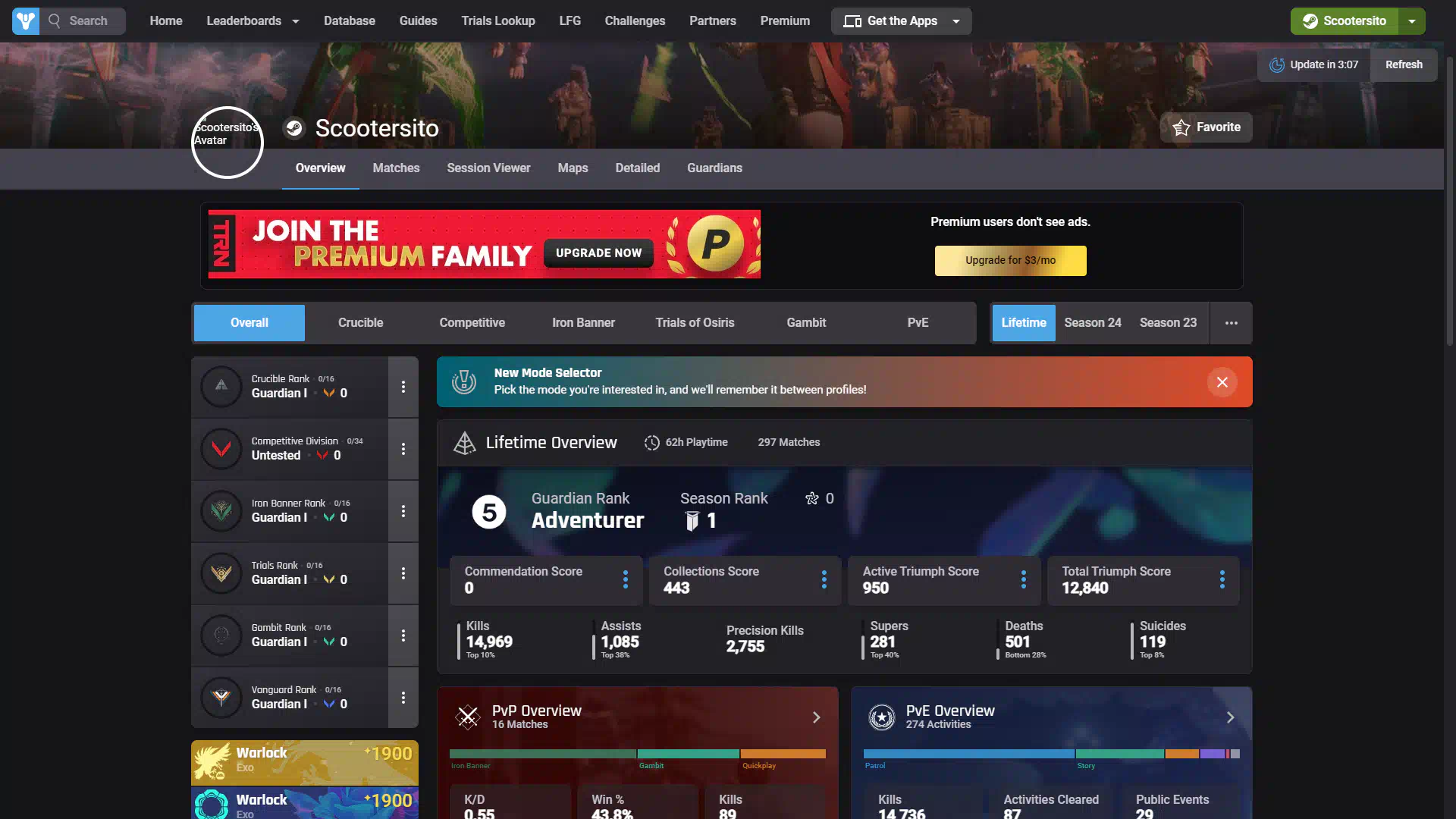
Task: Click Scootersito's avatar circle
Action: [227, 143]
